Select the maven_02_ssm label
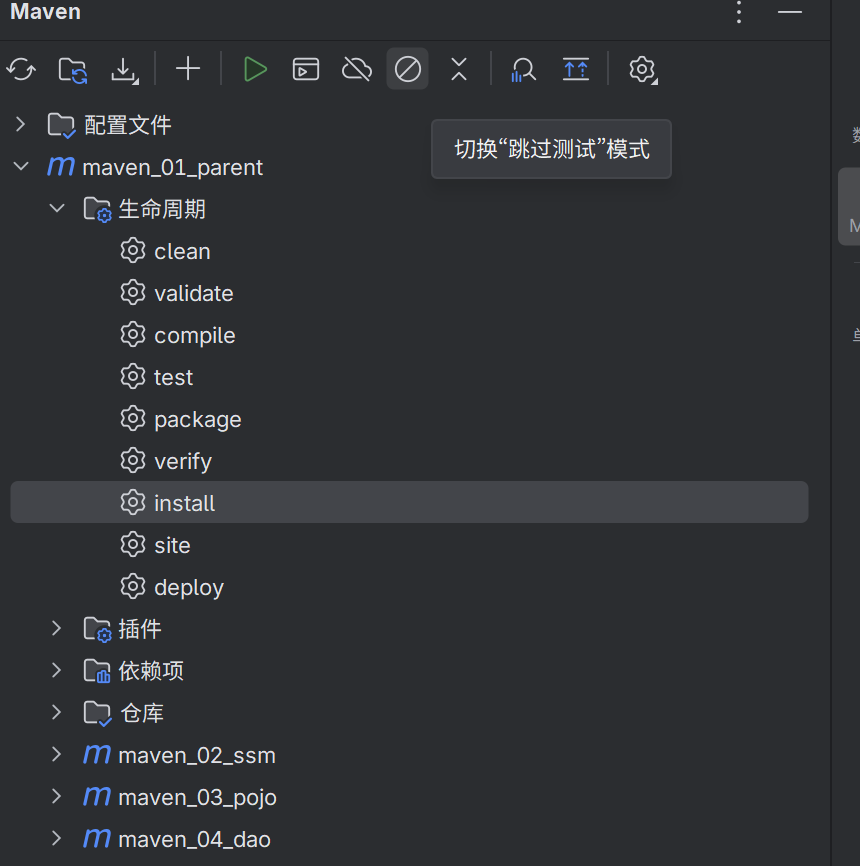 (x=197, y=755)
